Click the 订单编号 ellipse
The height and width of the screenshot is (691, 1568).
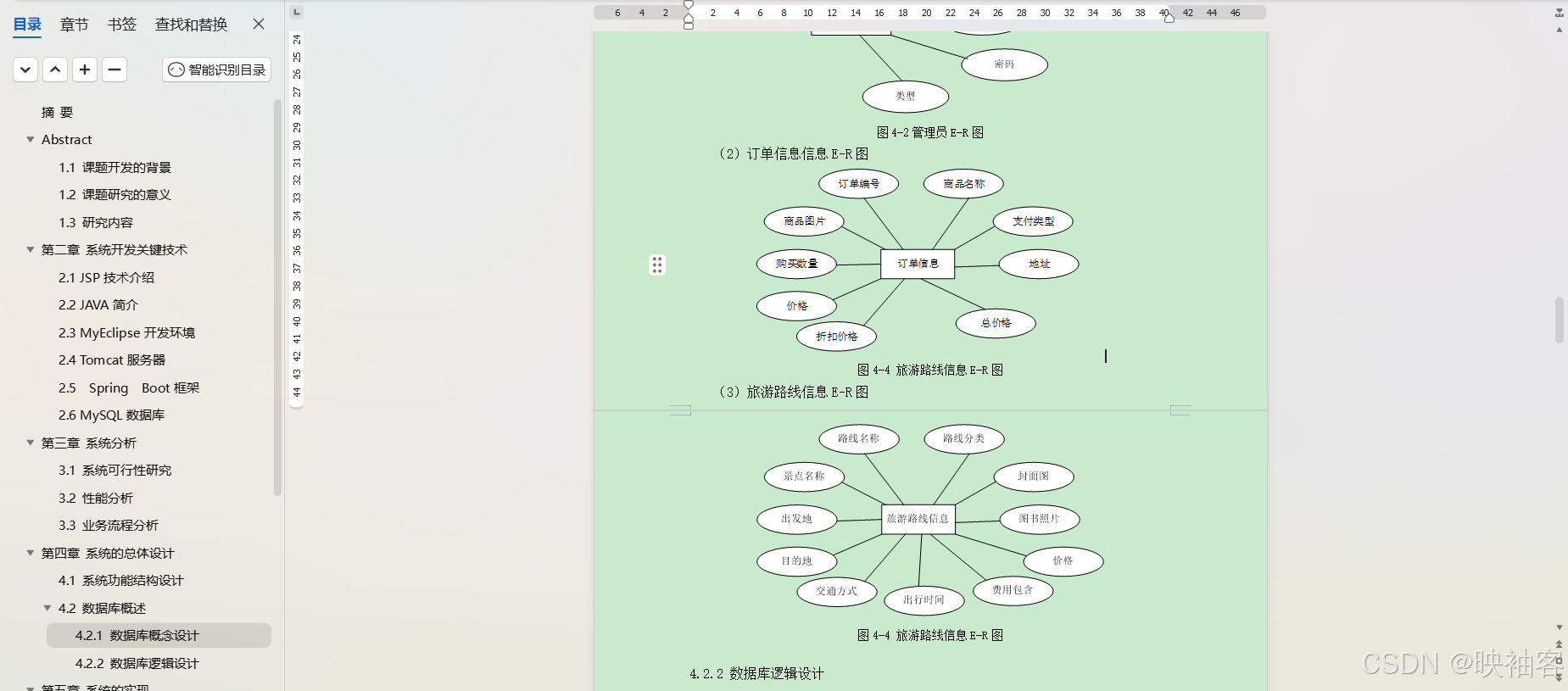click(858, 184)
